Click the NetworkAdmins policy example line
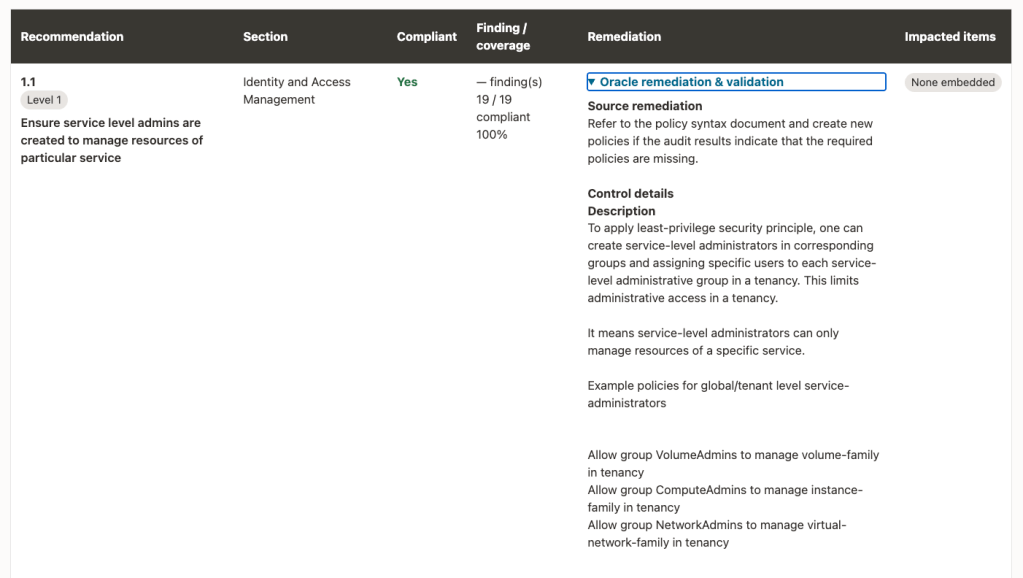Image resolution: width=1023 pixels, height=578 pixels. pos(716,534)
